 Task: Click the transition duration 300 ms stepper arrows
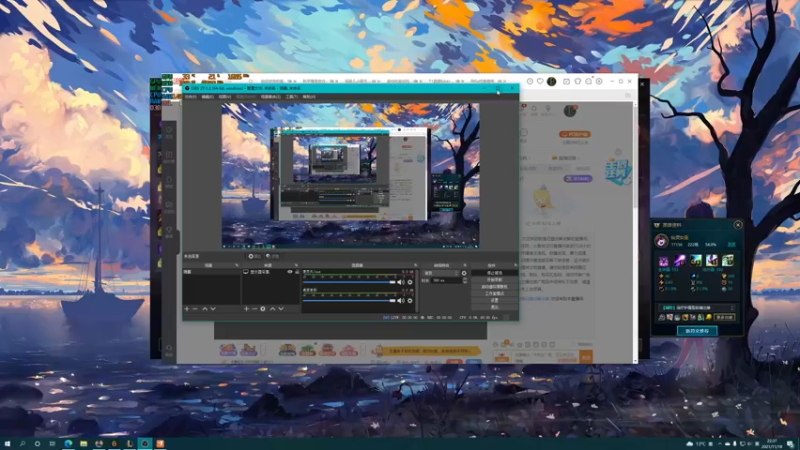coord(464,281)
